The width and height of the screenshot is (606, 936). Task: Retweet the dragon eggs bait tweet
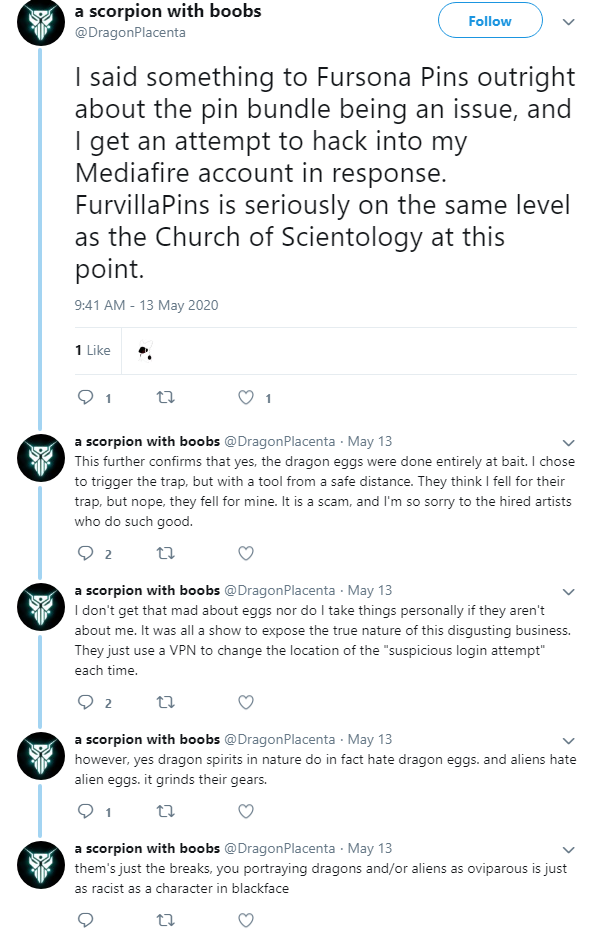(x=165, y=553)
